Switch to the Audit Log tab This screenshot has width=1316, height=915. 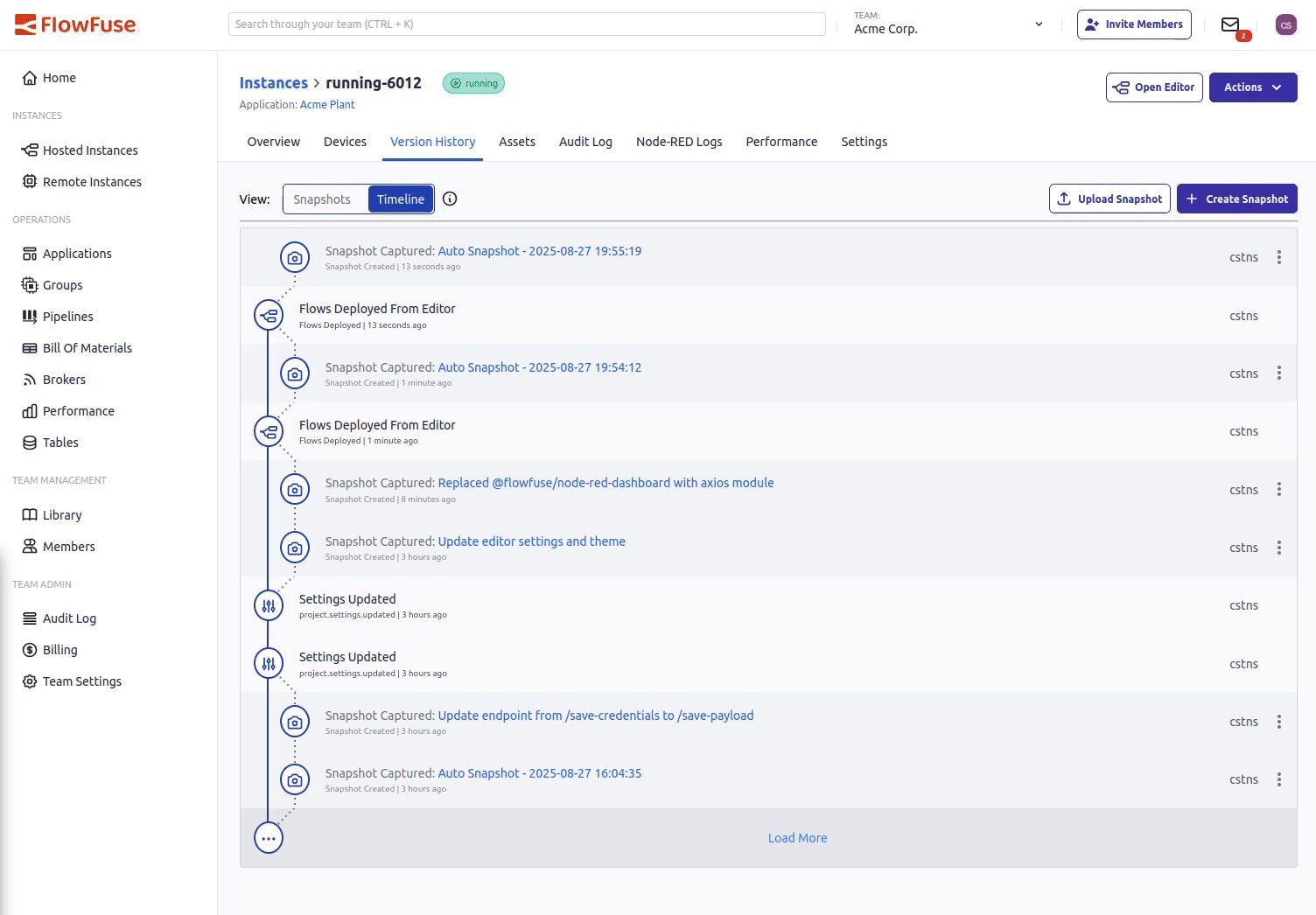[584, 141]
